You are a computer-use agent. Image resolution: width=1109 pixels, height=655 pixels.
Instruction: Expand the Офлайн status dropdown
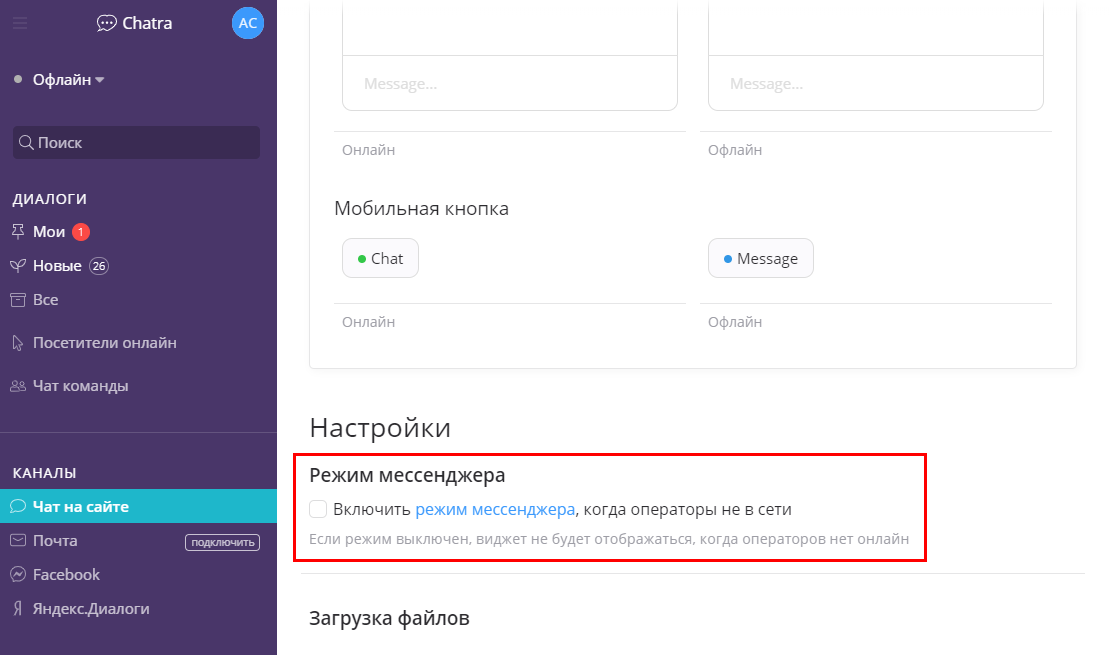click(x=68, y=80)
